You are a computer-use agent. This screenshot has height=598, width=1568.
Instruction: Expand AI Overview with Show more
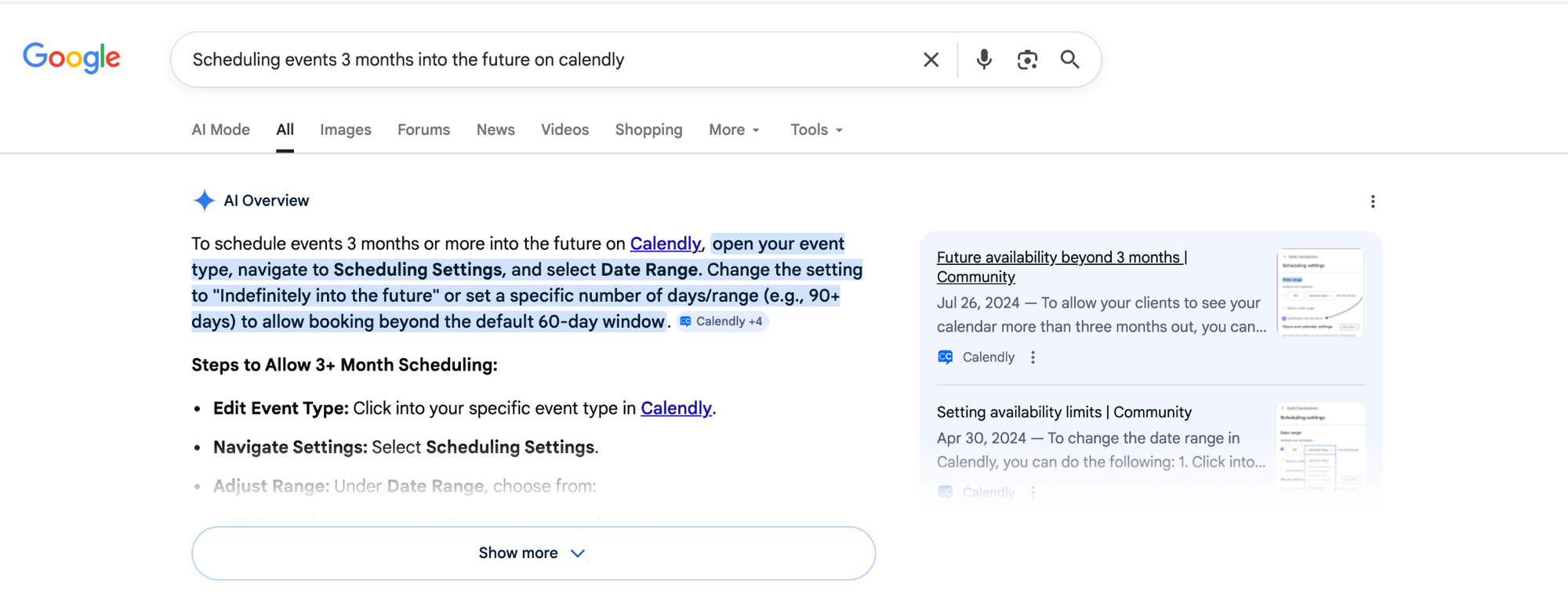coord(533,553)
